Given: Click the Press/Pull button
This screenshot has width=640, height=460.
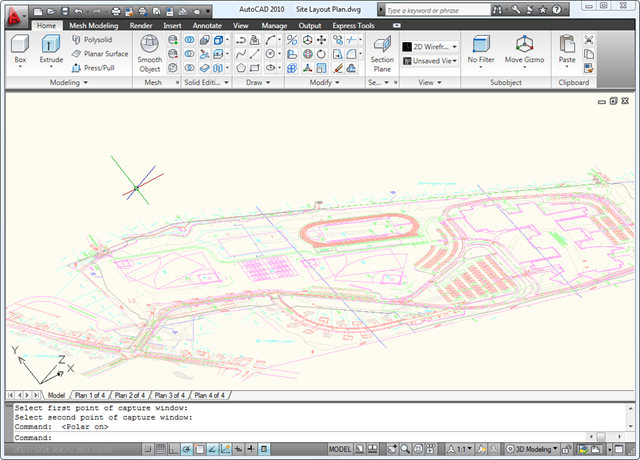Looking at the screenshot, I should tap(97, 68).
